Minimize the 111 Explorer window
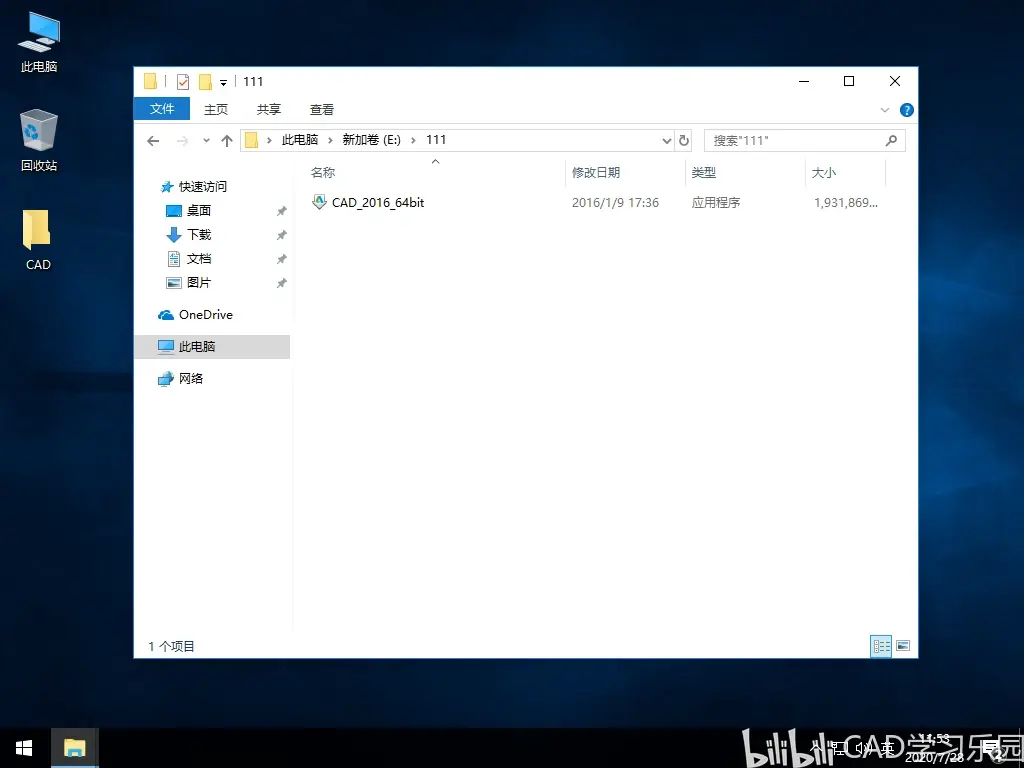The image size is (1024, 768). (x=804, y=82)
